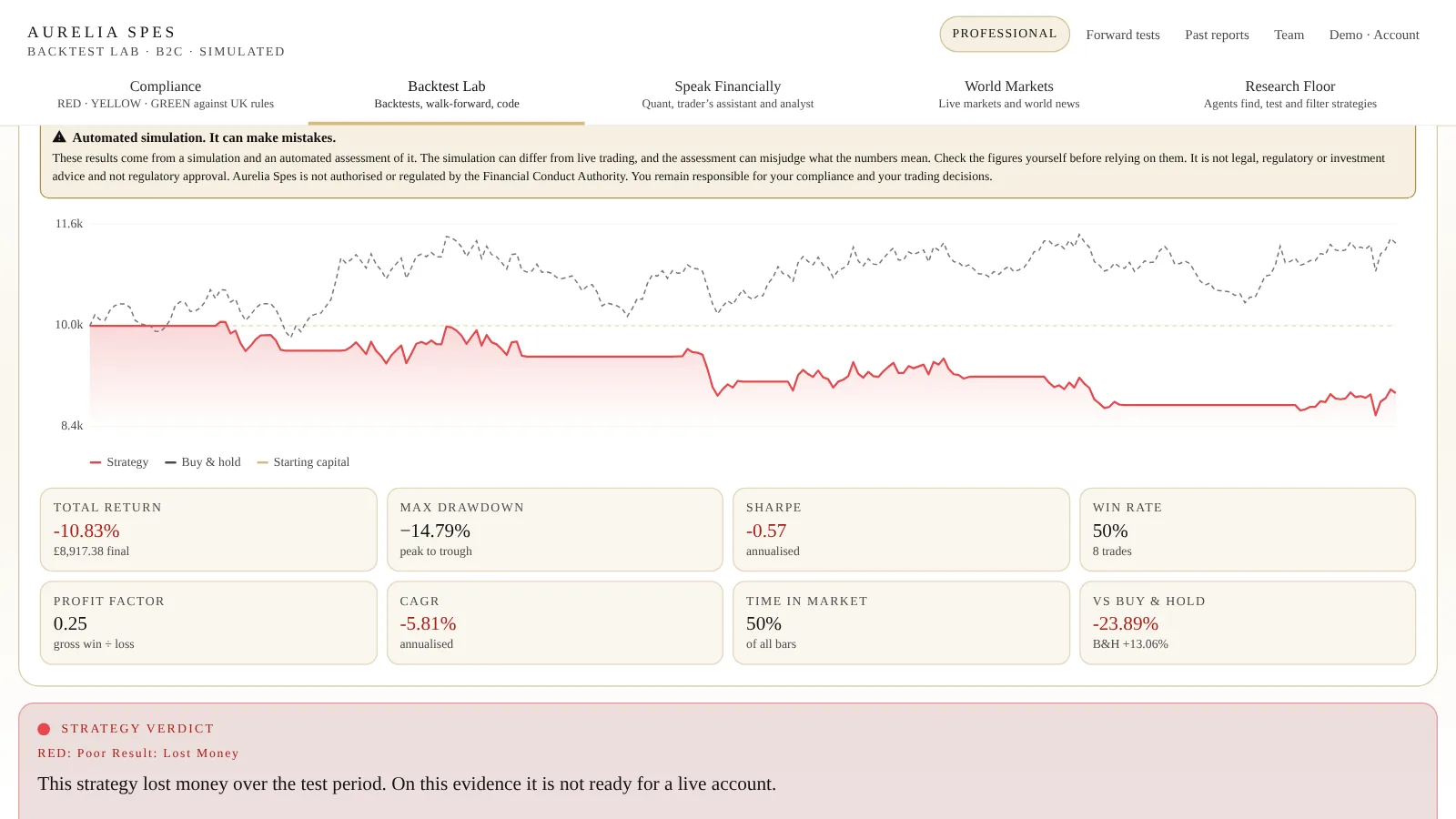Click the Starting capital legend entry
This screenshot has height=819, width=1456.
pyautogui.click(x=303, y=462)
